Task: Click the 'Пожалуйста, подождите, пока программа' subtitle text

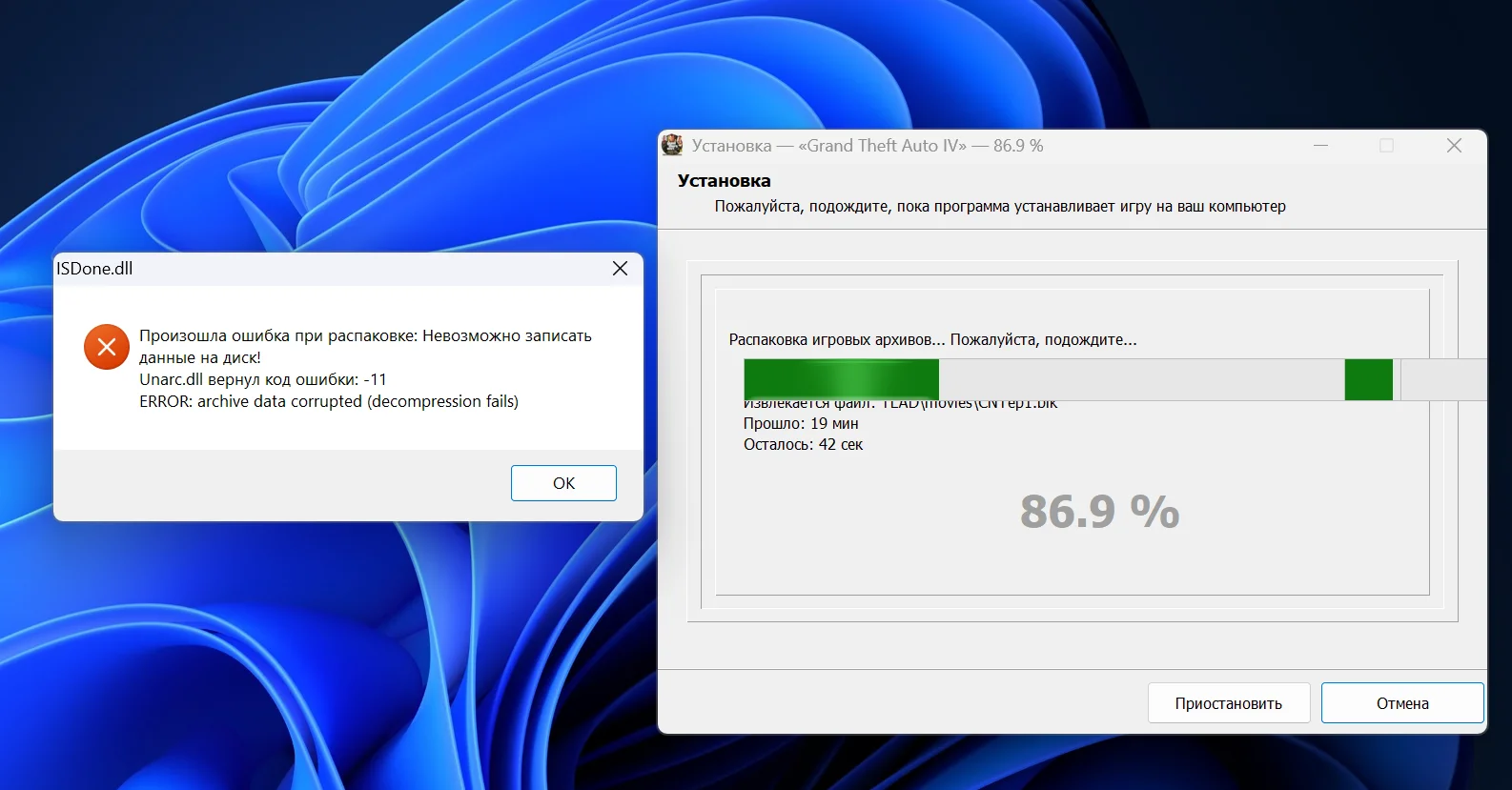Action: [x=1000, y=207]
